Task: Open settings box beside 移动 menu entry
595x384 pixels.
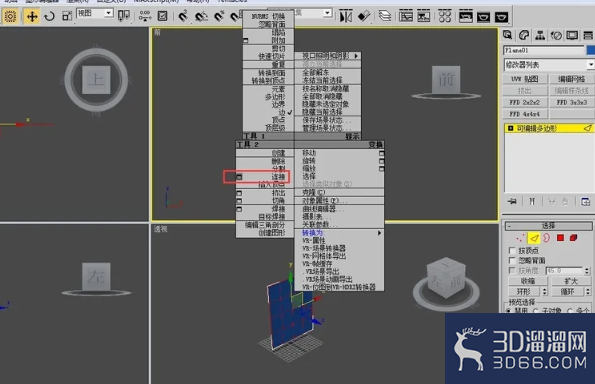Action: 381,153
